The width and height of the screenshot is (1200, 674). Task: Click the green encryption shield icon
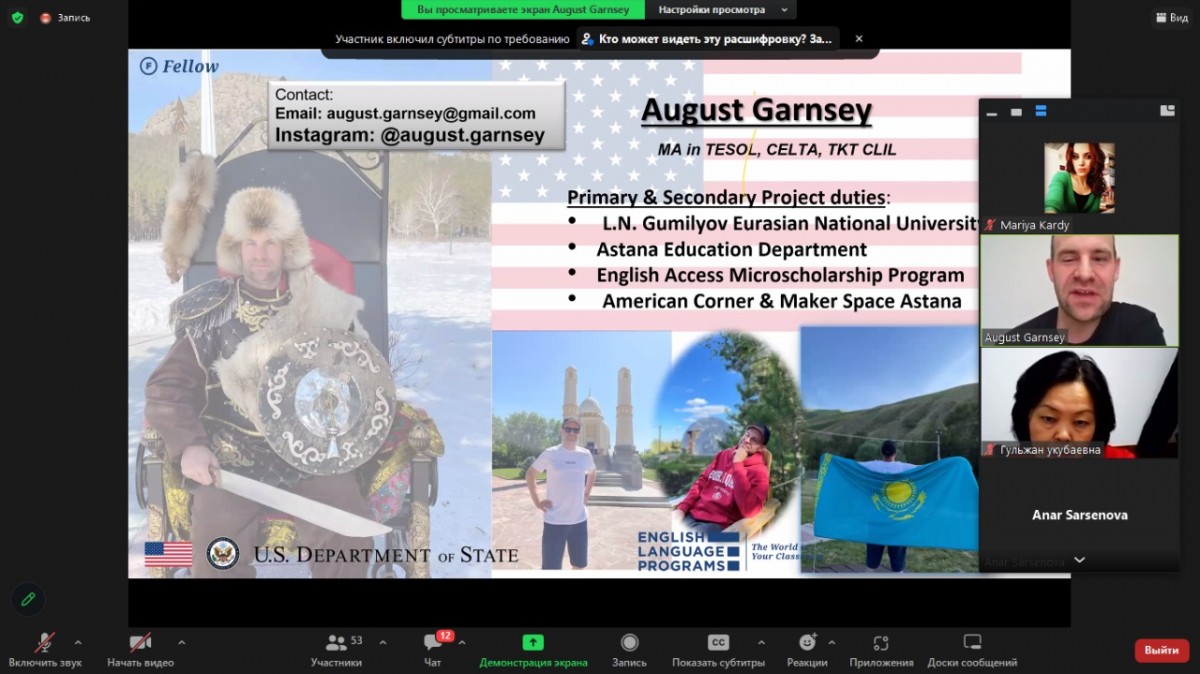17,17
